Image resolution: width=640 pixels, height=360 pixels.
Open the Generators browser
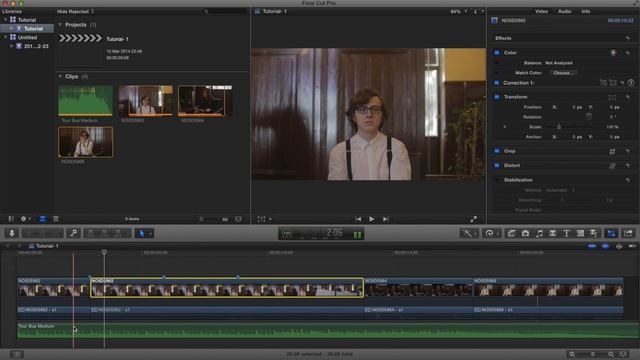click(580, 233)
